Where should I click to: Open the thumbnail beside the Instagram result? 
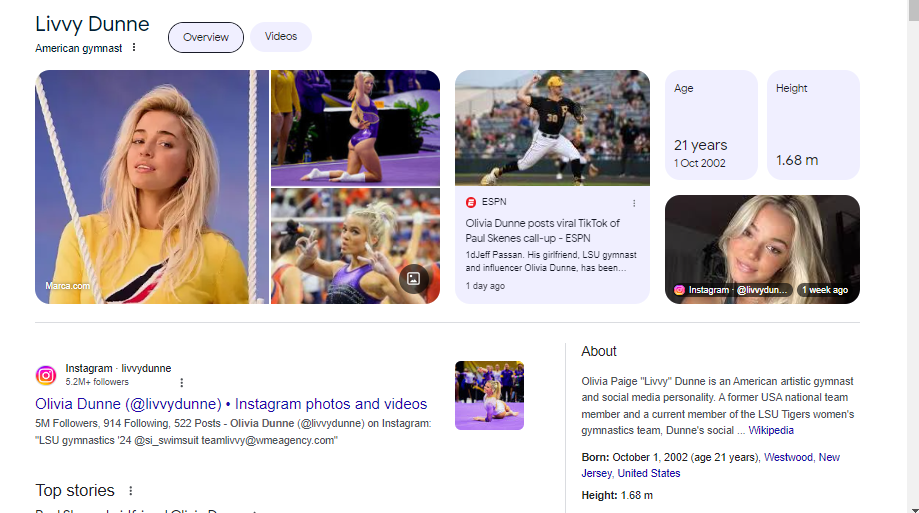[x=489, y=395]
